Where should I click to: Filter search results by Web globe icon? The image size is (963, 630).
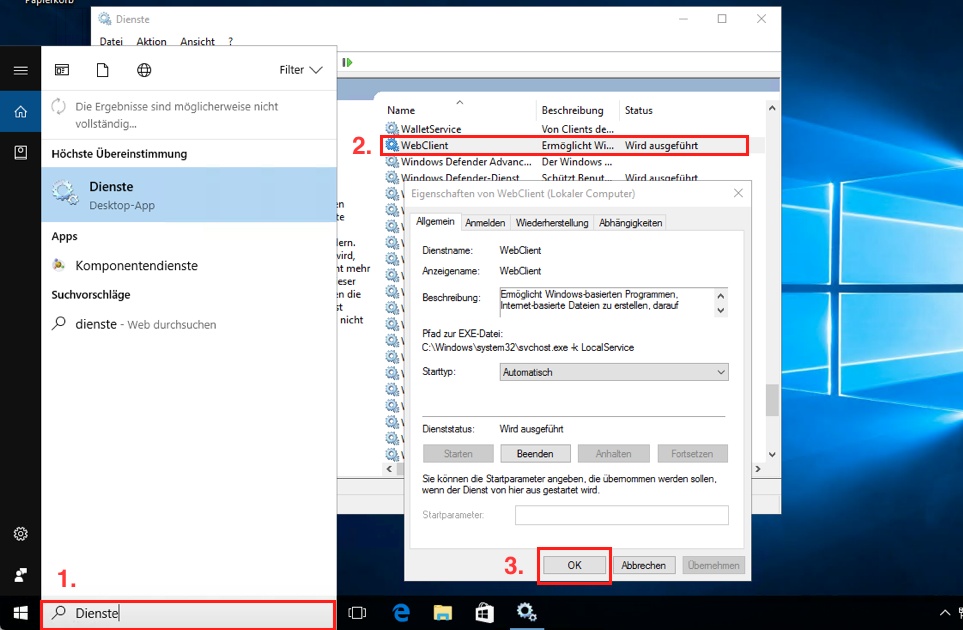144,70
